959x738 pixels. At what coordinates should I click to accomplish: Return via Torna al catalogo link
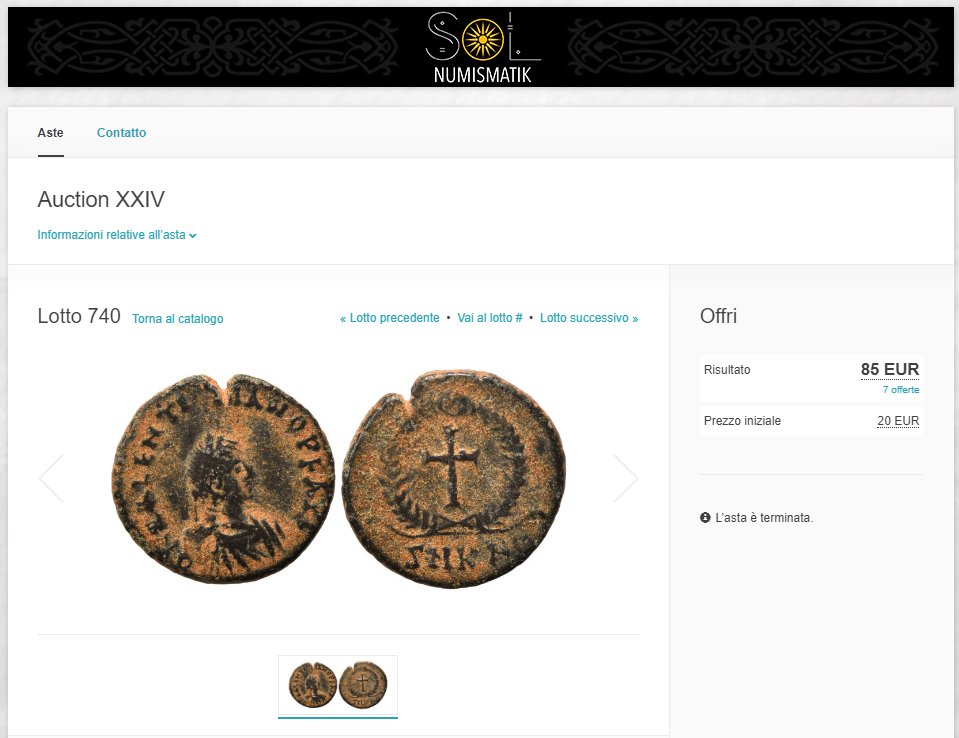[177, 319]
